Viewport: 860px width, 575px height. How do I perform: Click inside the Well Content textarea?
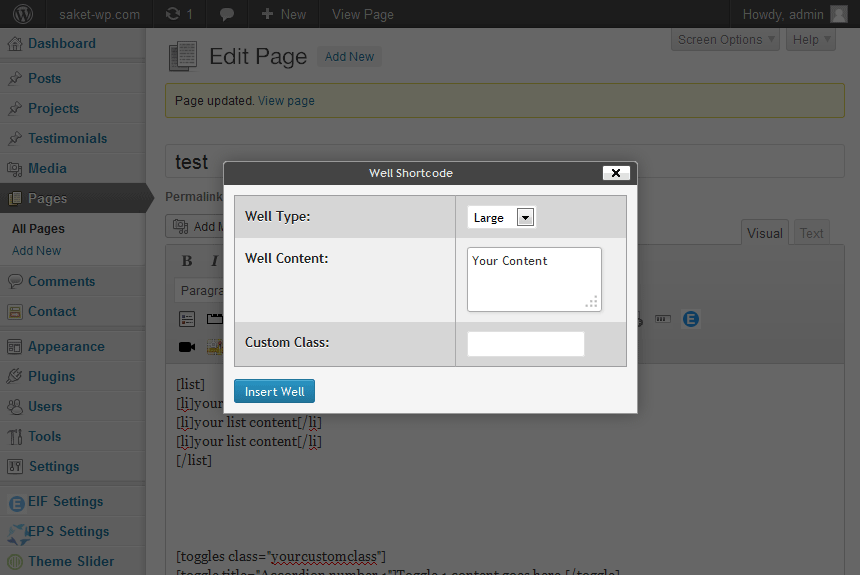tap(534, 280)
